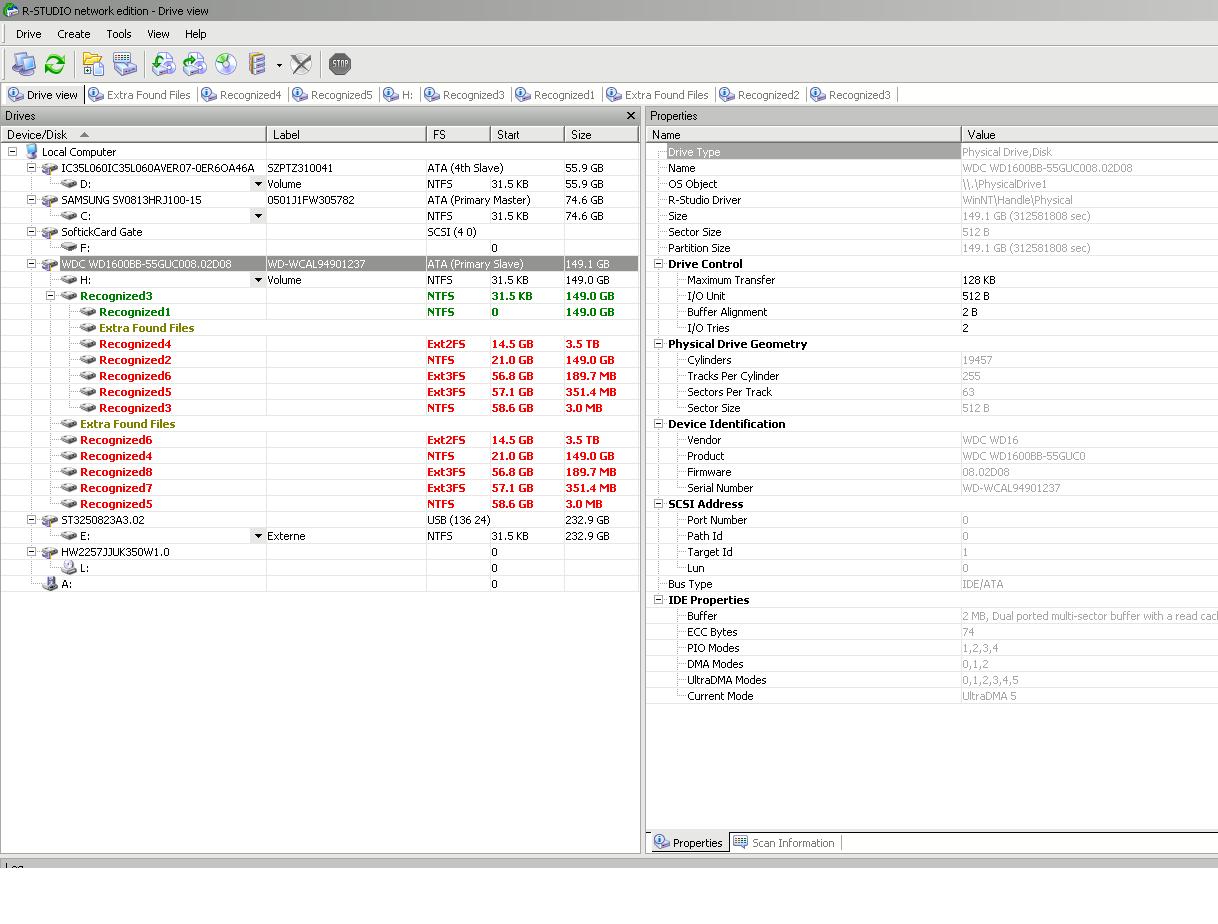This screenshot has width=1218, height=924.
Task: Click the green Refresh toolbar icon
Action: tap(55, 64)
